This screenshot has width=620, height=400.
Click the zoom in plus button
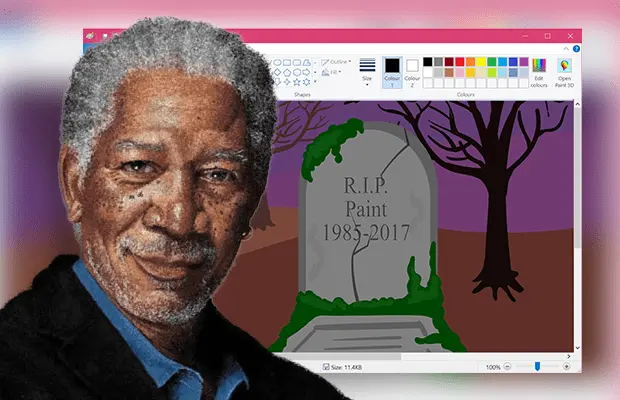566,367
